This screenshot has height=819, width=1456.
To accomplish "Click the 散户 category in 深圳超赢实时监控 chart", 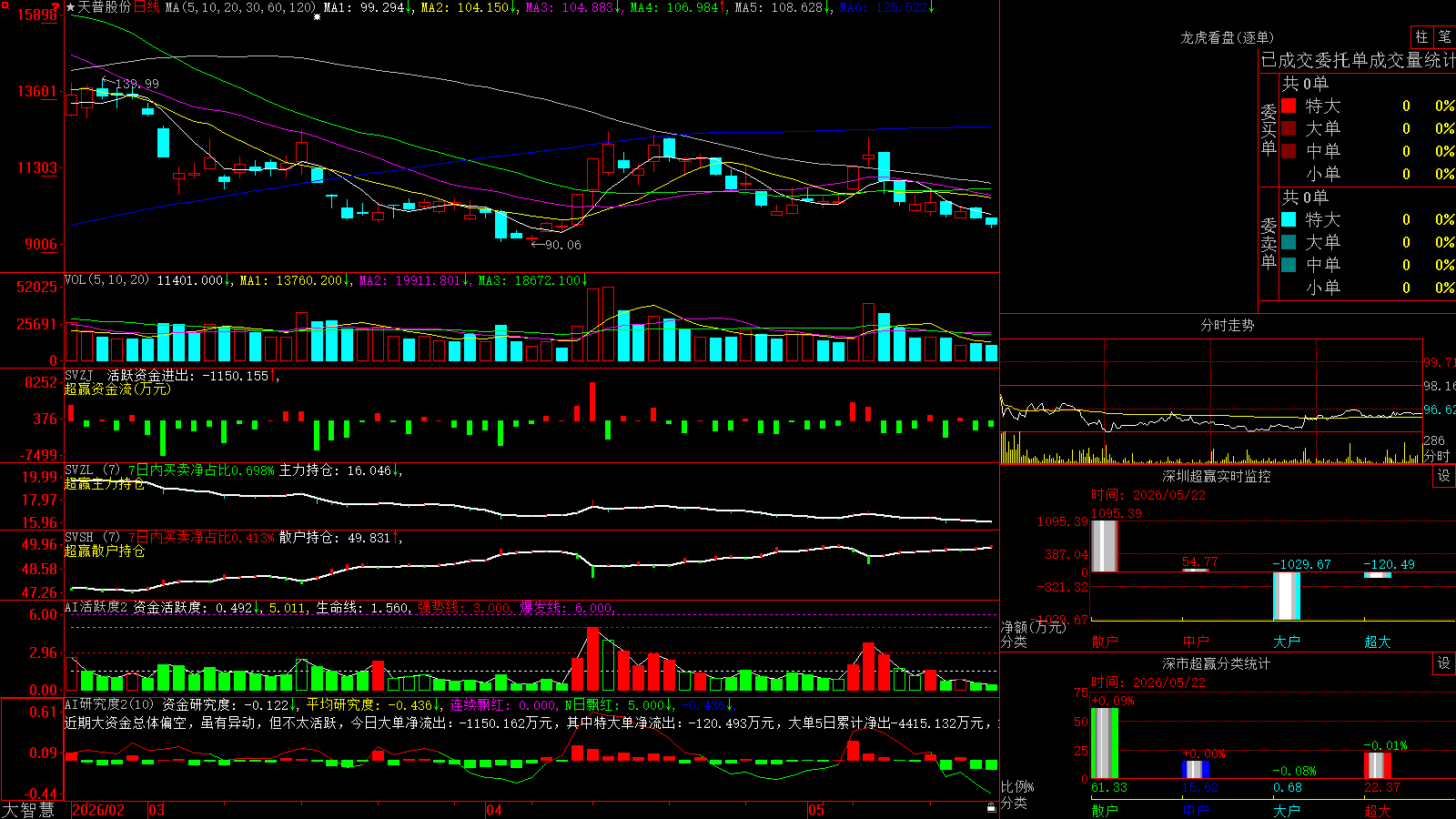I will [x=1104, y=642].
